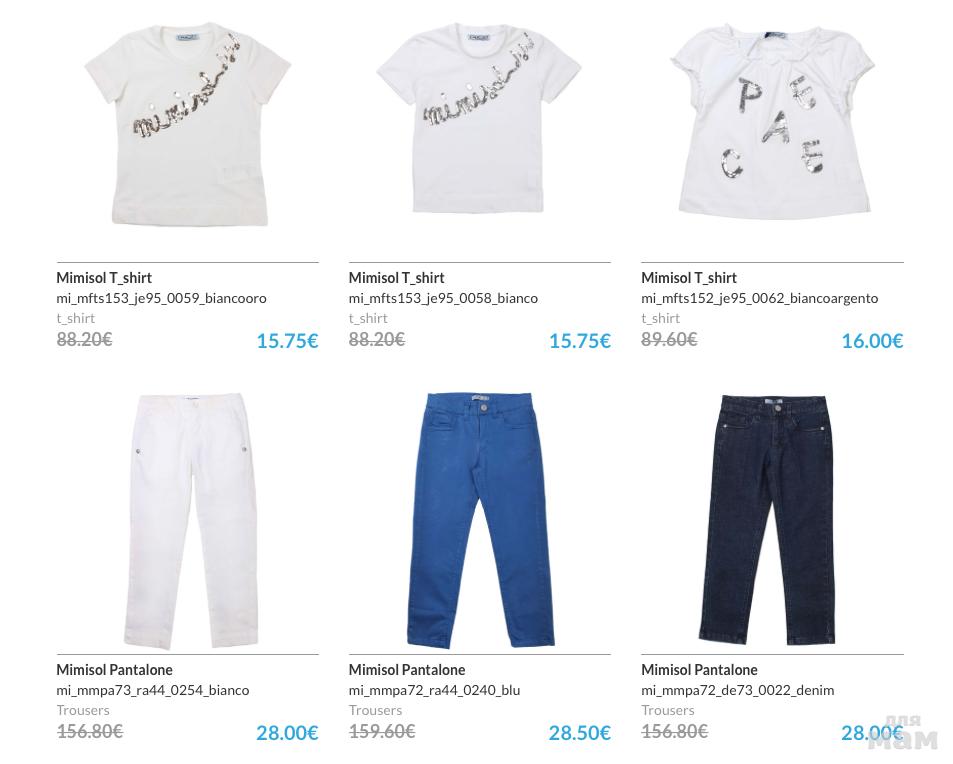Open the biancooro Mimisol T-shirt image
Screen dimensions: 953x764
click(187, 125)
